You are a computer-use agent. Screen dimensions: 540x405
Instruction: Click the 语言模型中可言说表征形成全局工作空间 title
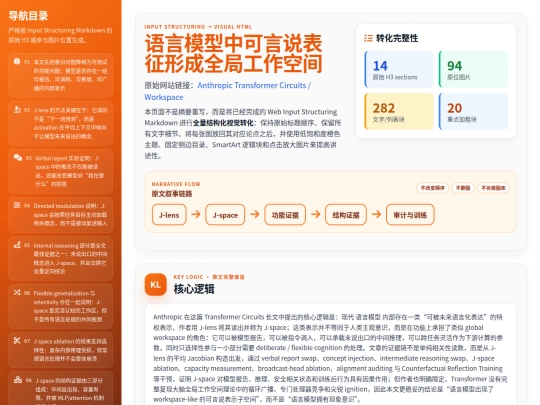click(x=233, y=53)
